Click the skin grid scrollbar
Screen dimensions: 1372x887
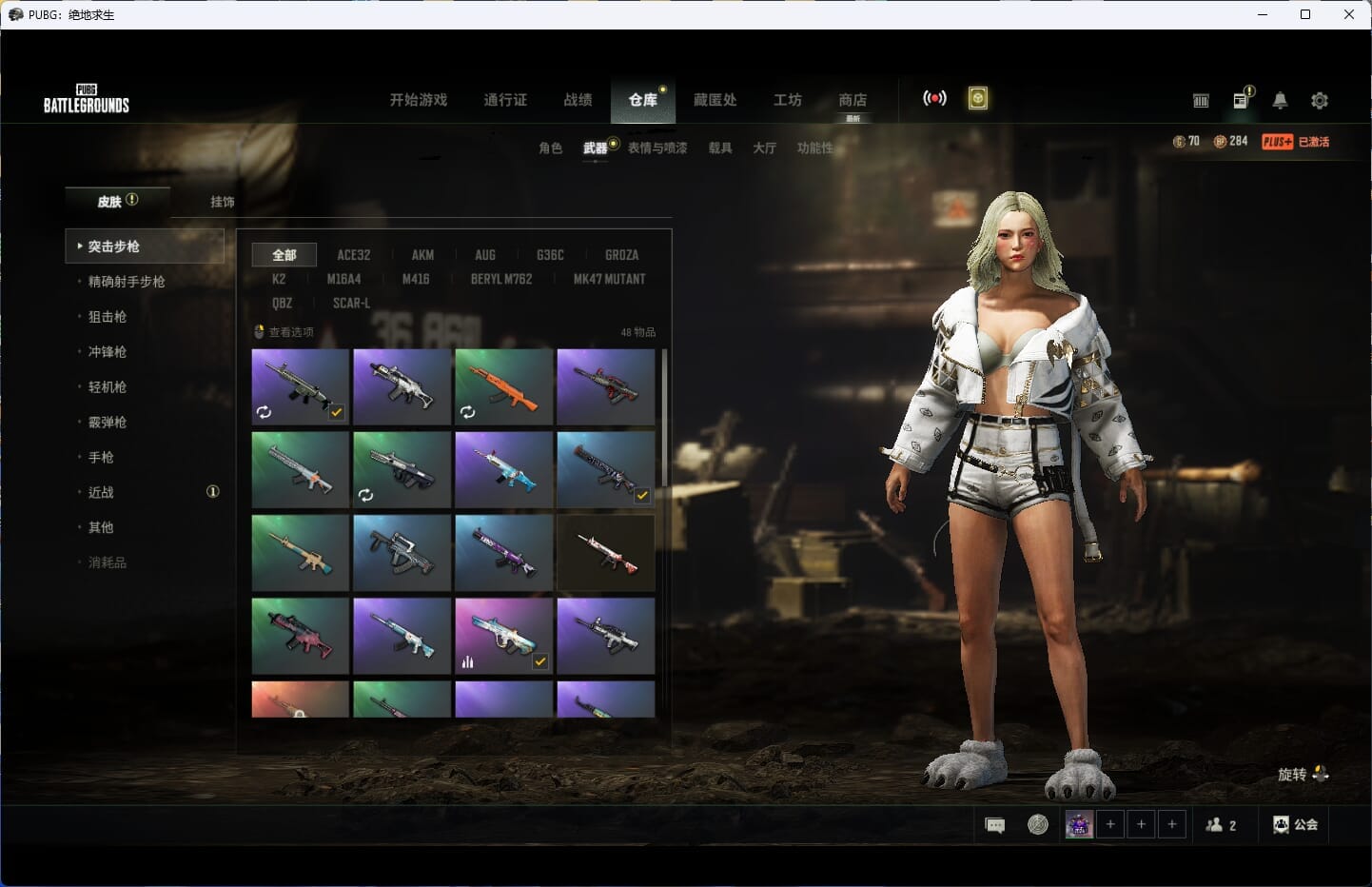point(664,419)
